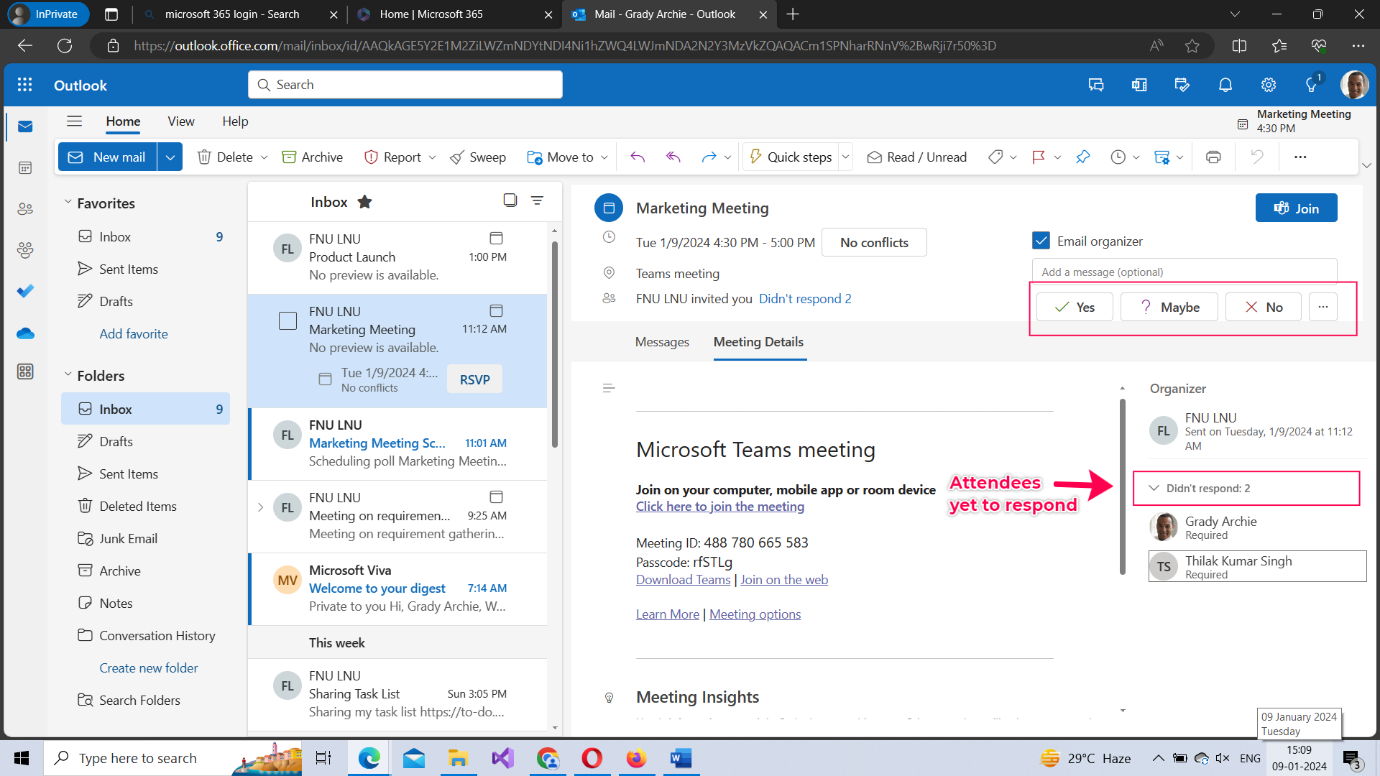1380x776 pixels.
Task: Open My Day icon in Outlook header
Action: [x=1183, y=85]
